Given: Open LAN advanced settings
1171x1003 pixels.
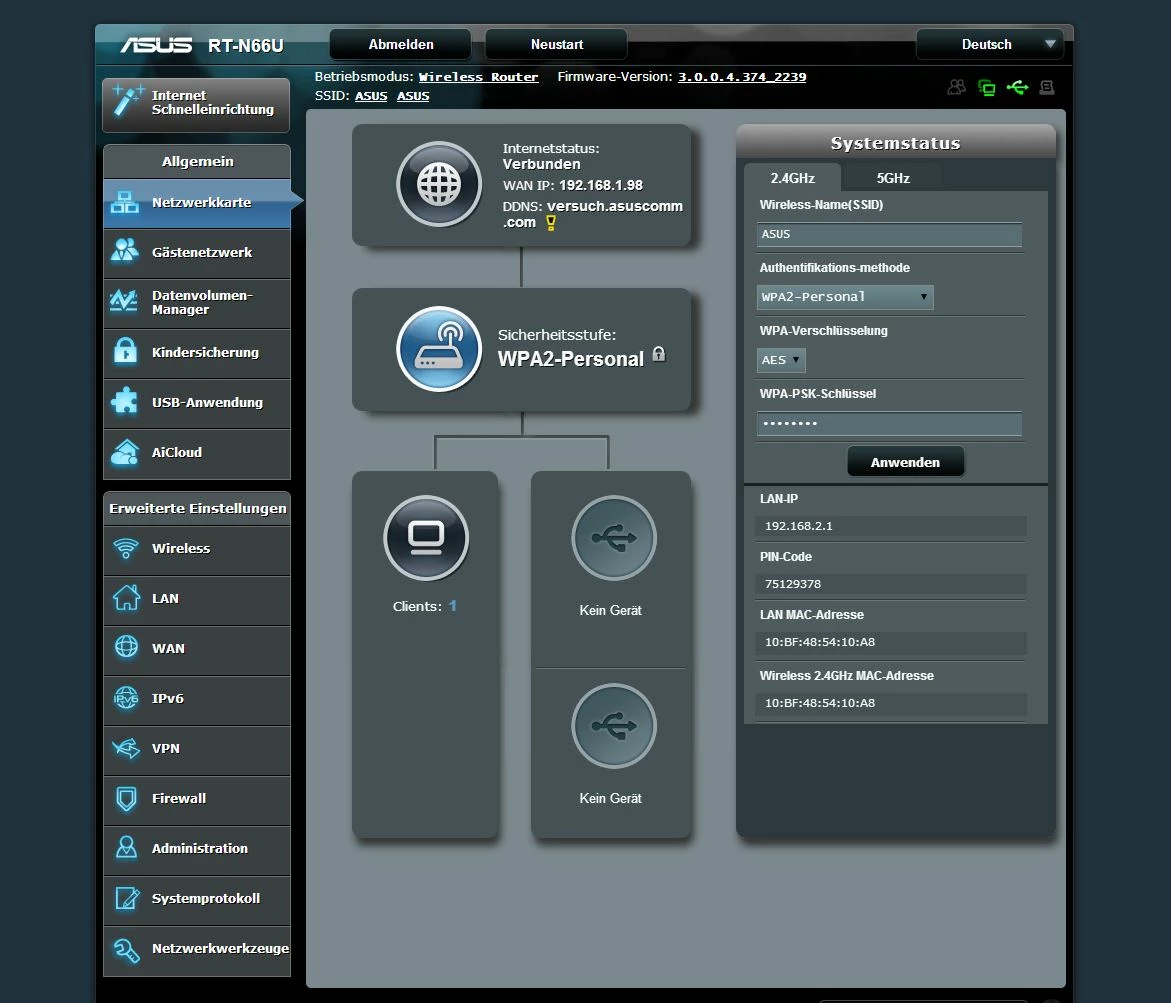Looking at the screenshot, I should point(197,599).
